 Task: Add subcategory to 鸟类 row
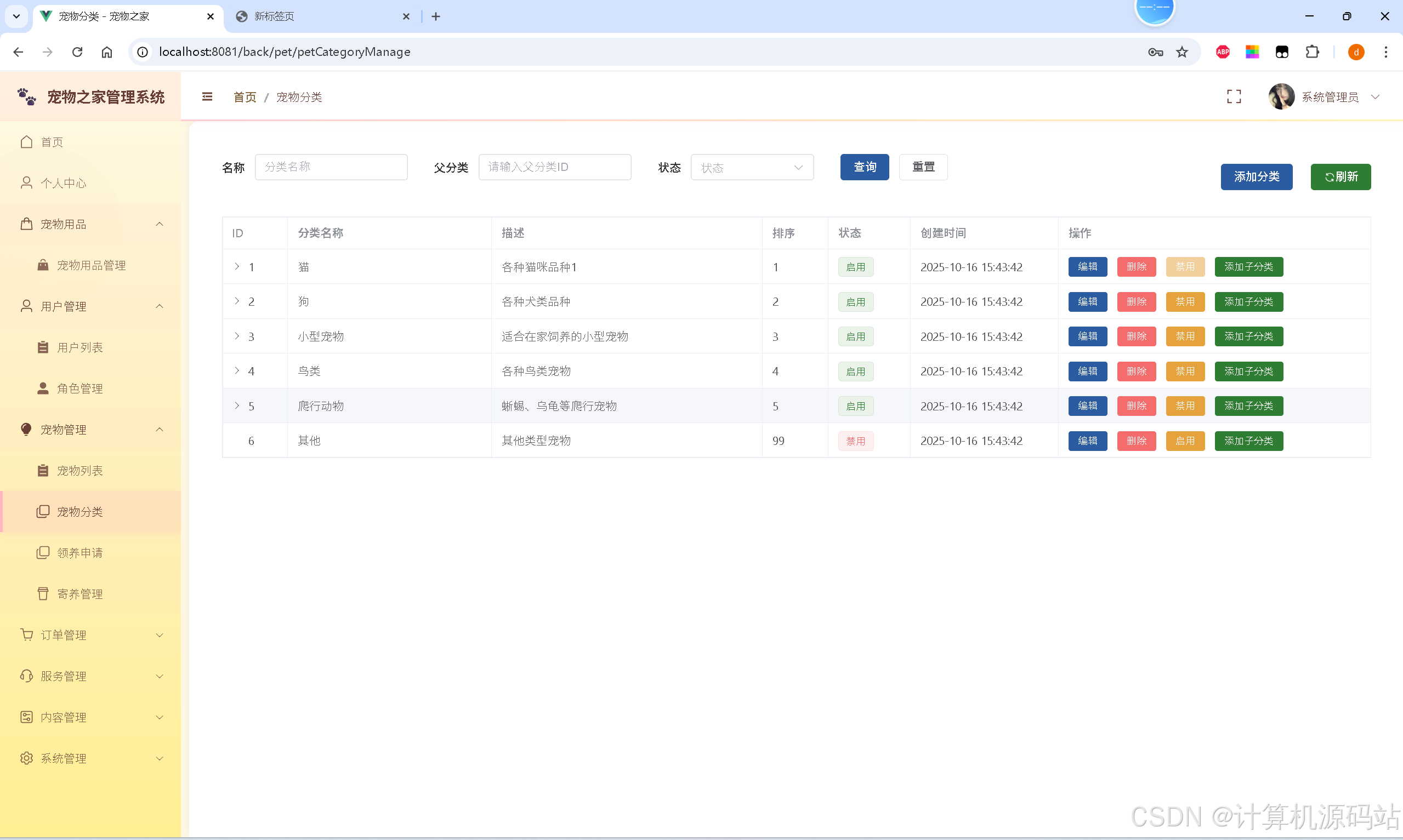[x=1248, y=372]
